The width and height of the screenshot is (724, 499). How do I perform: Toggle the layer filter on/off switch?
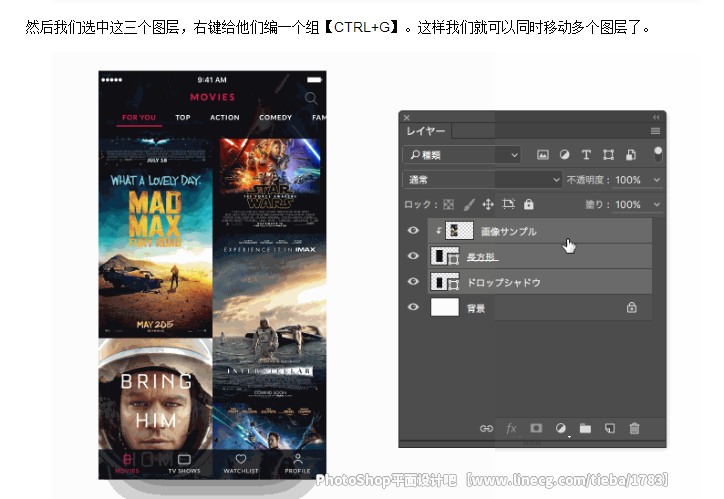658,155
